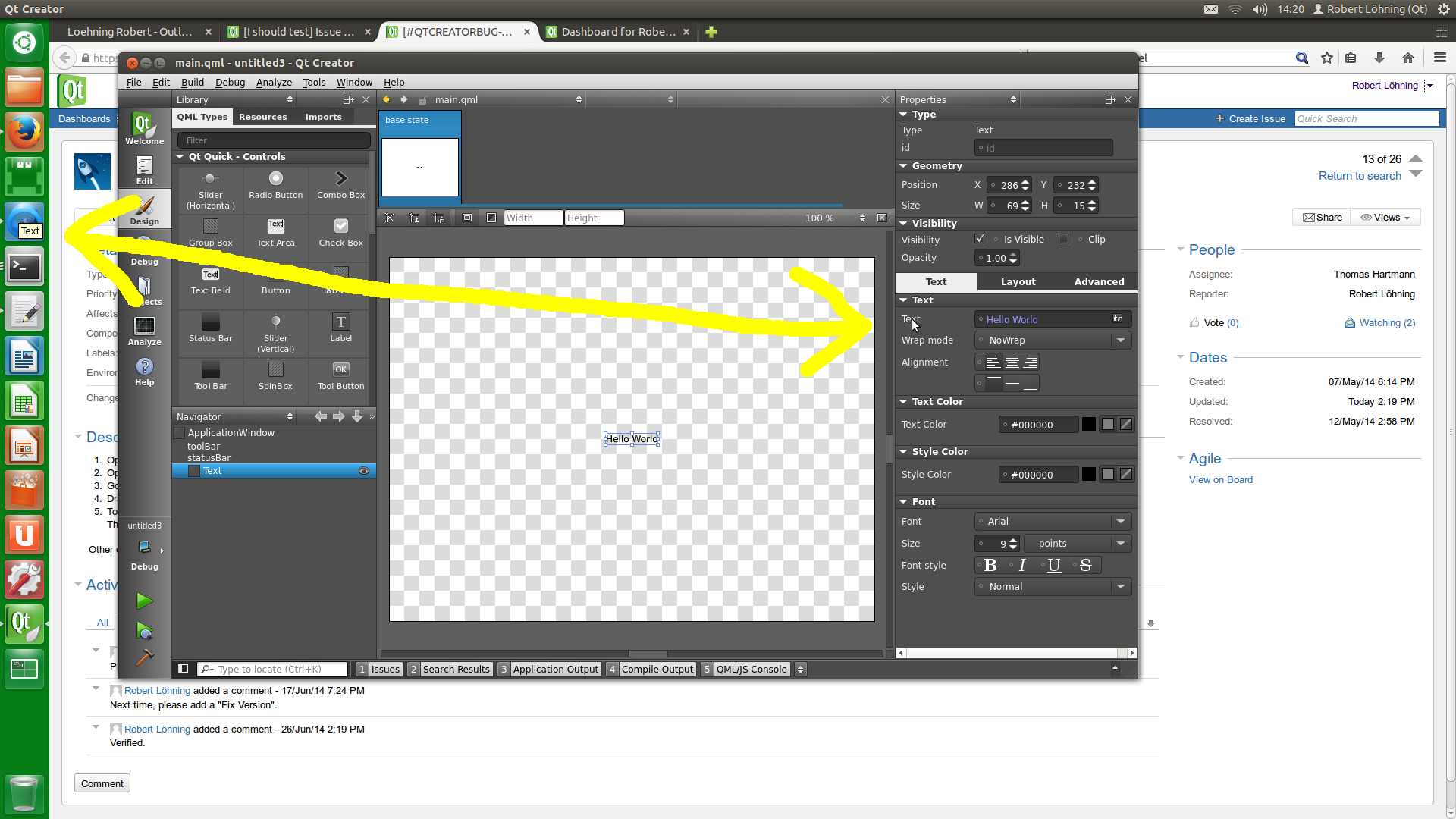This screenshot has width=1456, height=819.
Task: Switch to the Layout tab
Action: [1018, 281]
